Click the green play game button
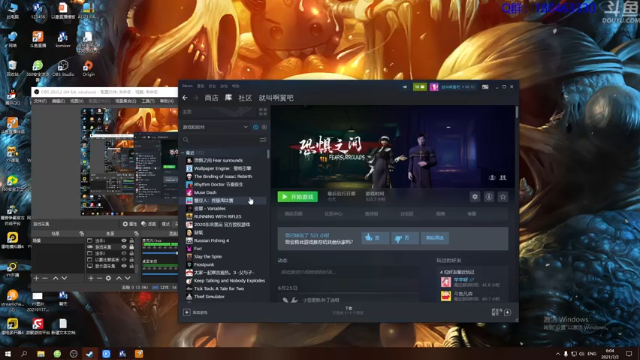Viewport: 640px width, 360px height. pos(298,197)
